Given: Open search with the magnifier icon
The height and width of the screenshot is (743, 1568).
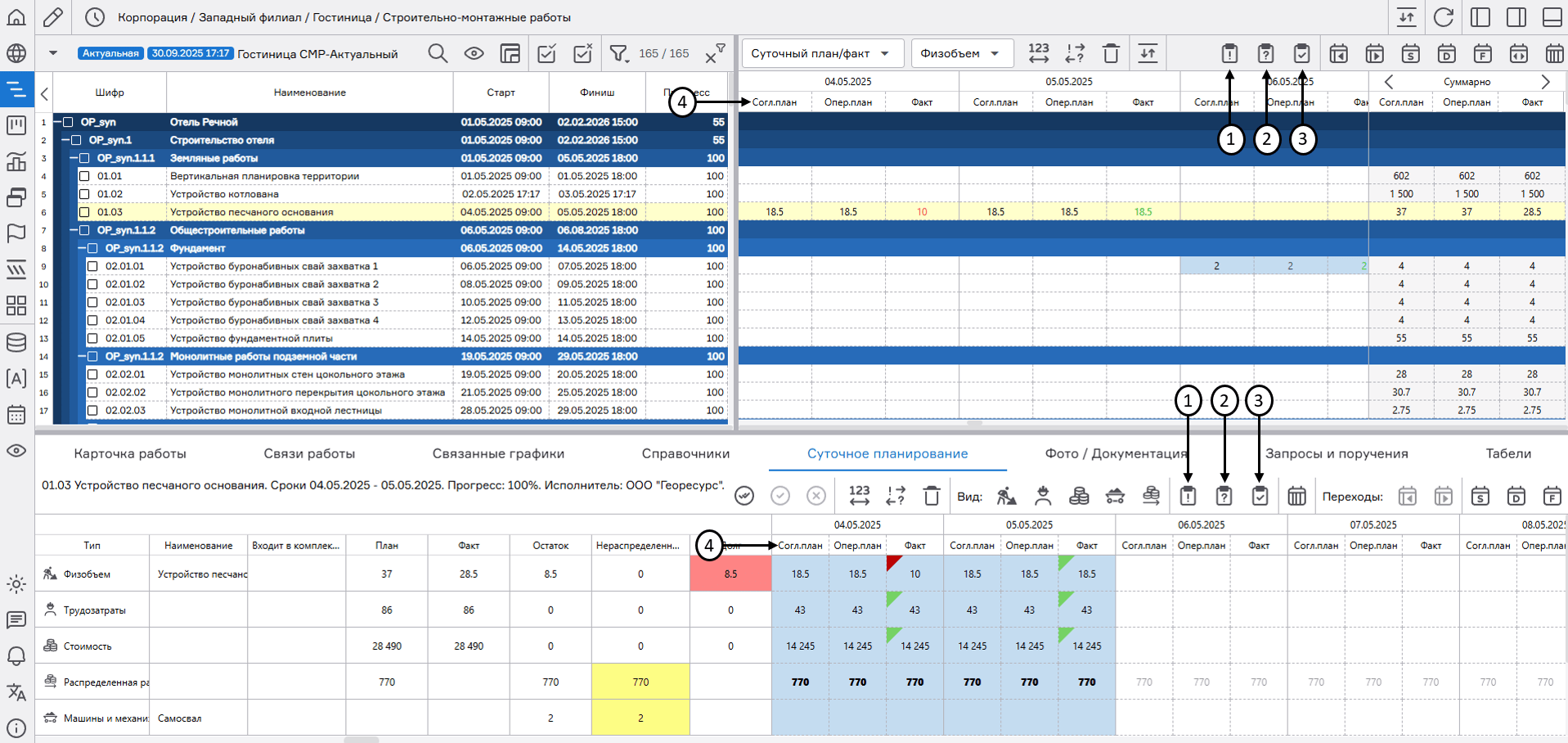Looking at the screenshot, I should pyautogui.click(x=438, y=54).
